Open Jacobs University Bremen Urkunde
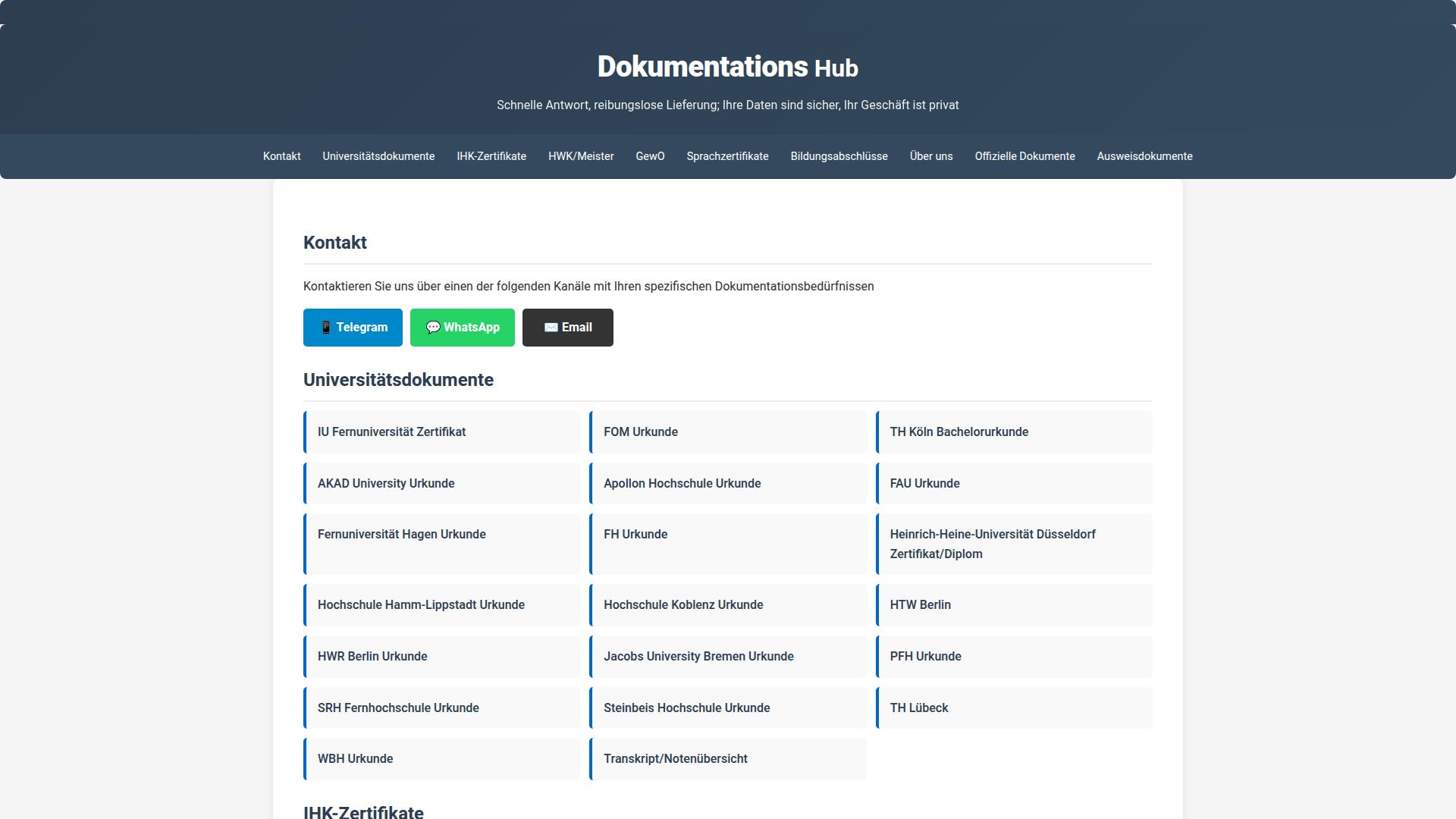Image resolution: width=1456 pixels, height=819 pixels. [728, 657]
